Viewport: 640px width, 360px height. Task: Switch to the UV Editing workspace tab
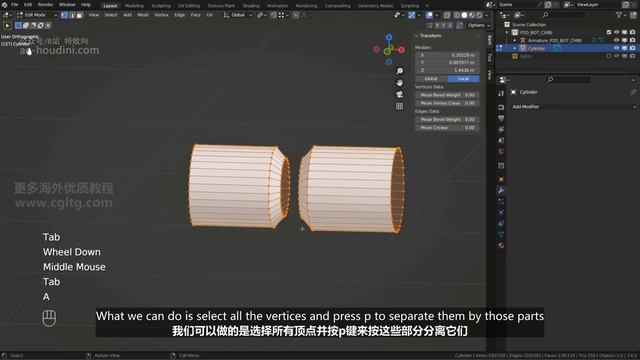click(x=189, y=6)
